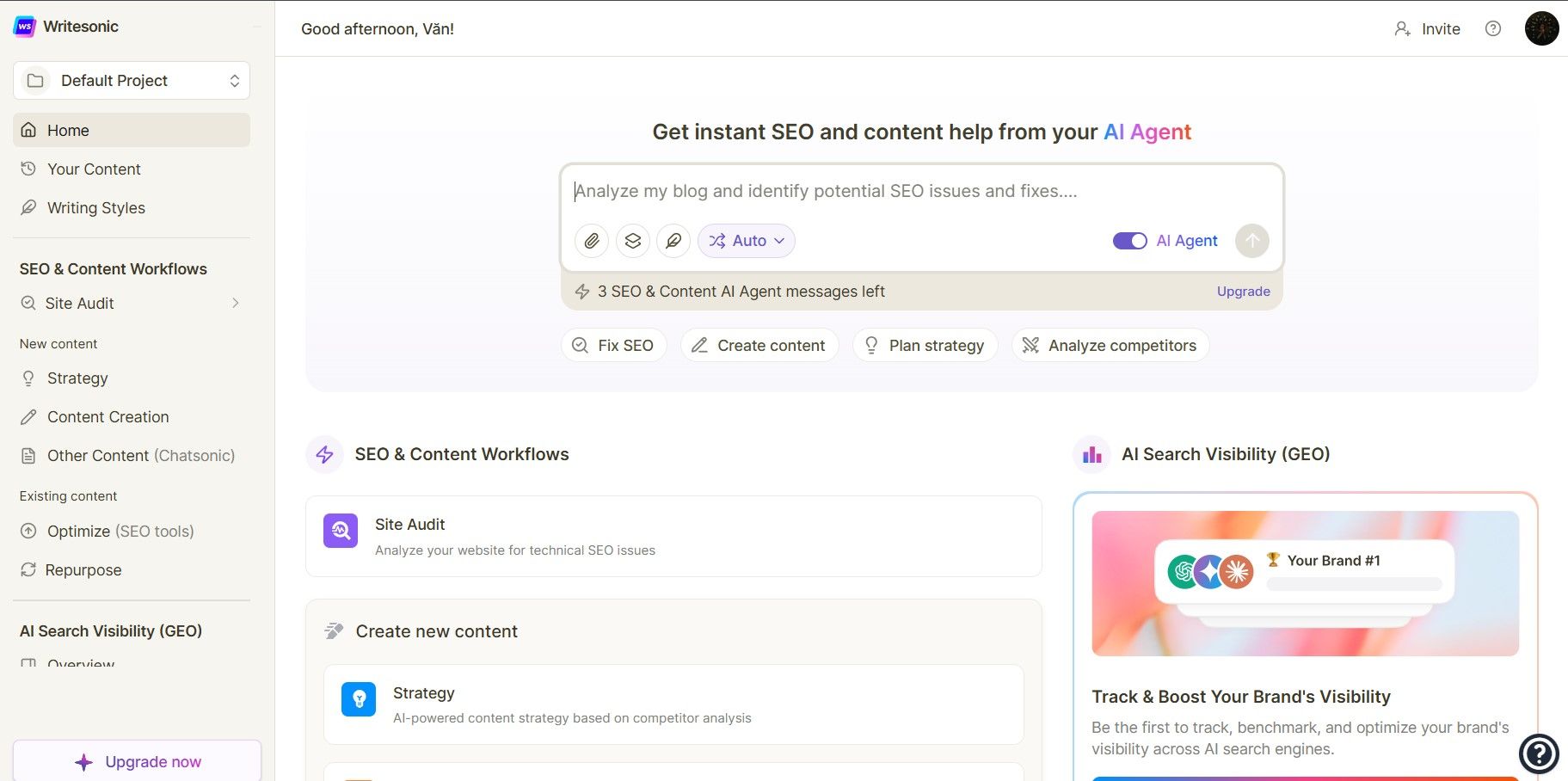1568x781 pixels.
Task: Click the Site Audit purple card icon
Action: pos(341,531)
